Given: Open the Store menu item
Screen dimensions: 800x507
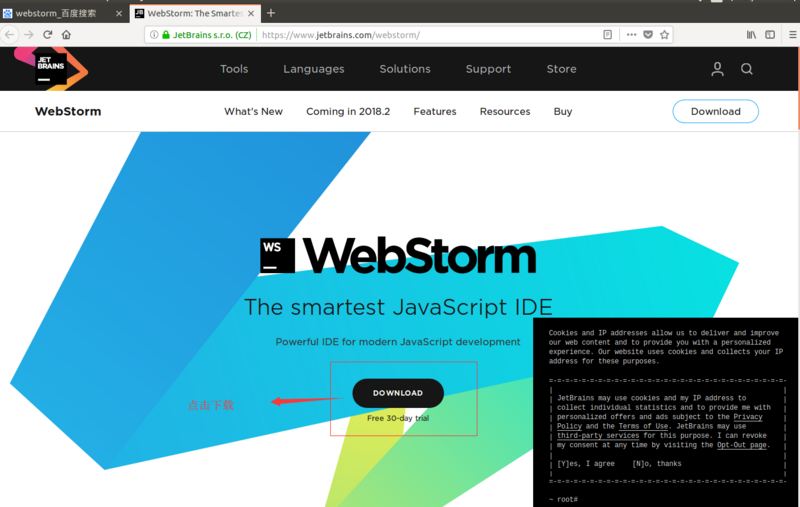Looking at the screenshot, I should pyautogui.click(x=562, y=69).
